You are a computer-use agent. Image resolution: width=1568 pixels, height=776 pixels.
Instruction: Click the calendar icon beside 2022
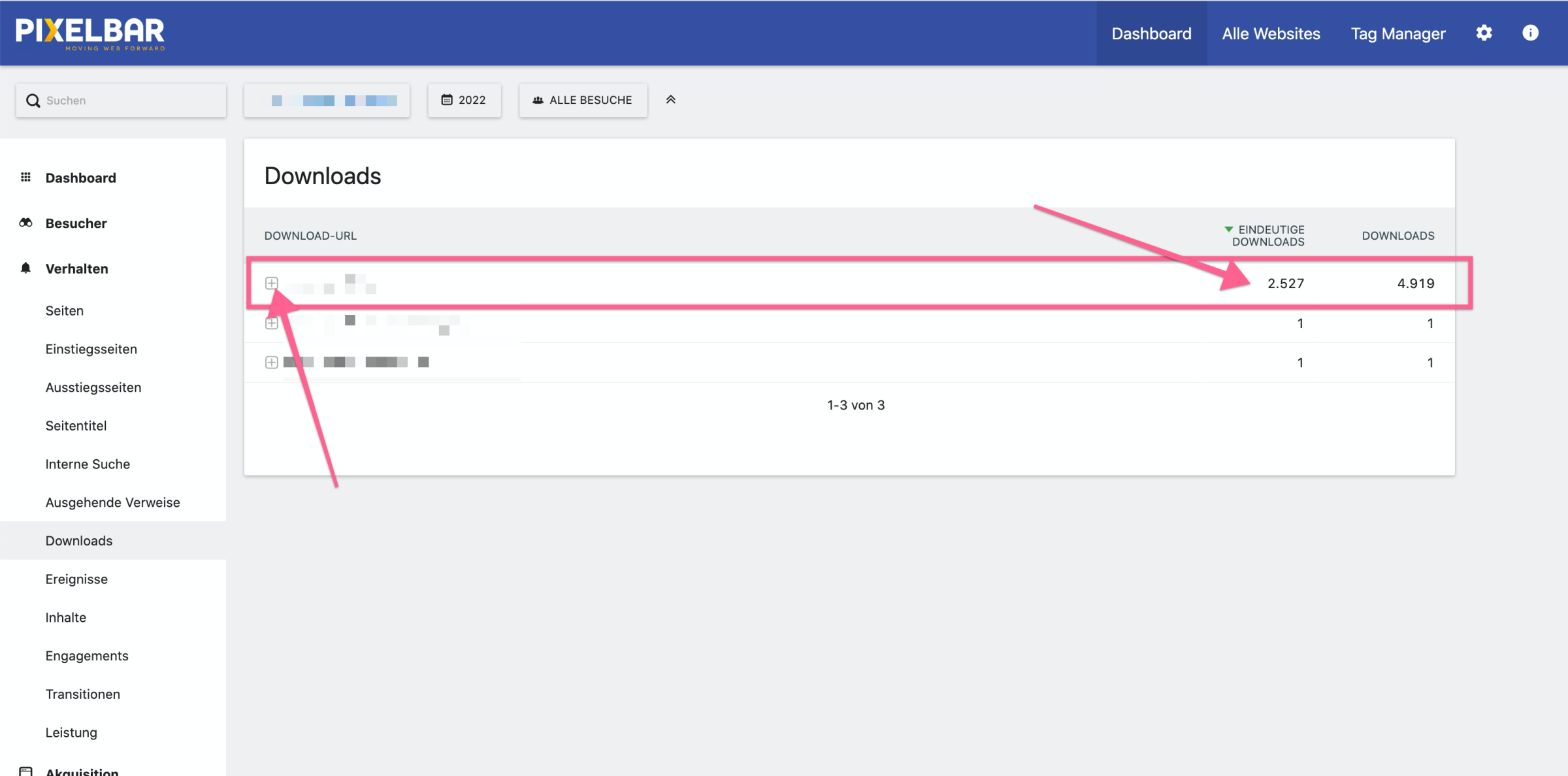[447, 100]
